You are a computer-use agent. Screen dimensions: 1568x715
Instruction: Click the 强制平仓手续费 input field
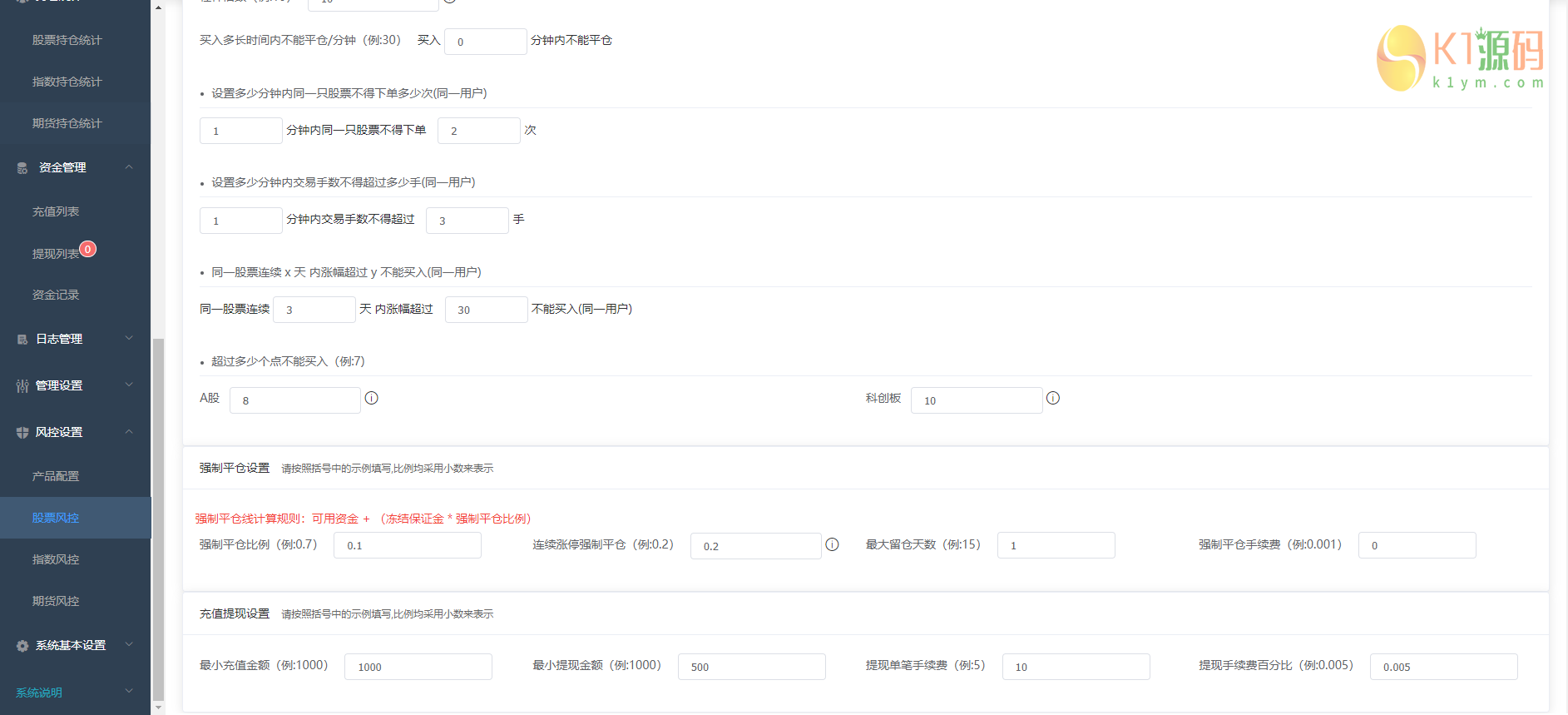click(x=1417, y=545)
